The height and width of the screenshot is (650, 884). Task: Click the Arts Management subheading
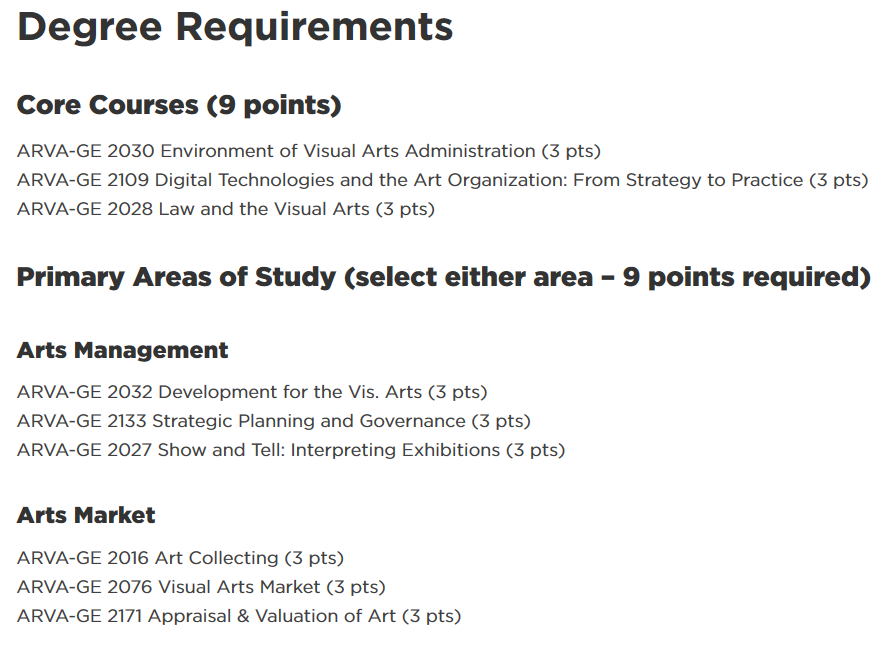(122, 350)
